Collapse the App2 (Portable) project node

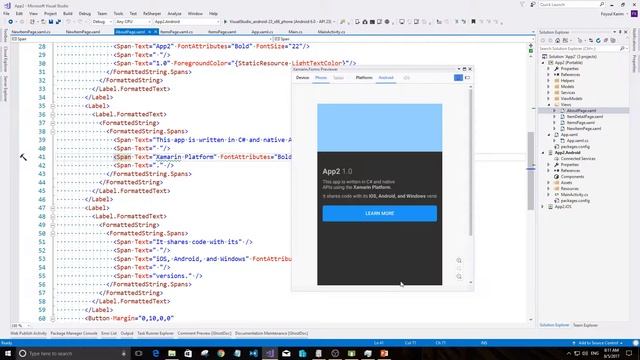click(543, 63)
